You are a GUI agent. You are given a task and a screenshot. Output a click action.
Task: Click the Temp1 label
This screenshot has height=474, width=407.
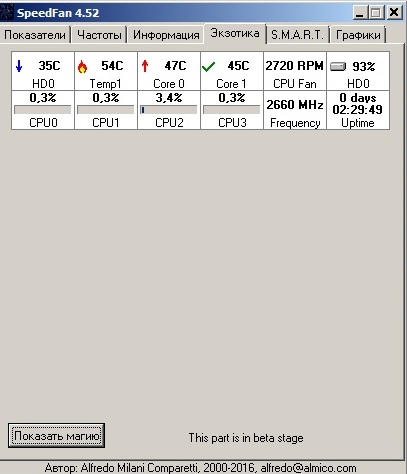[105, 84]
